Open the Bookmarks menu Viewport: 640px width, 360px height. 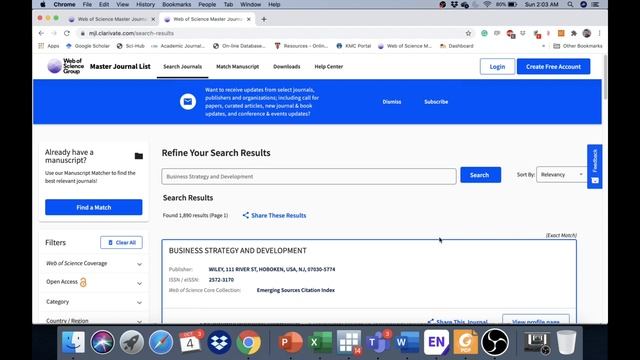click(x=176, y=4)
